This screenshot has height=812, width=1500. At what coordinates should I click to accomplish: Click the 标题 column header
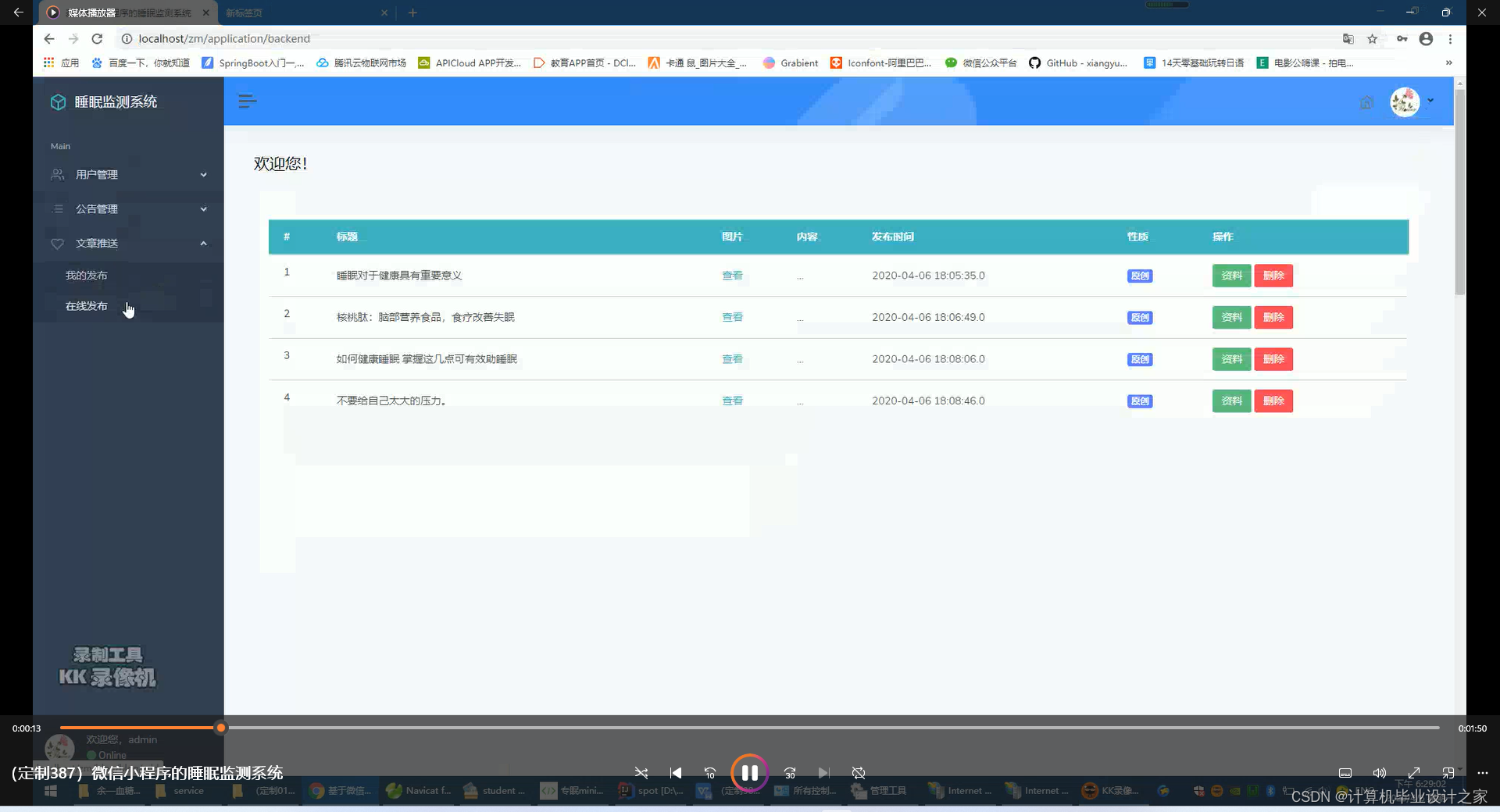[x=347, y=237]
